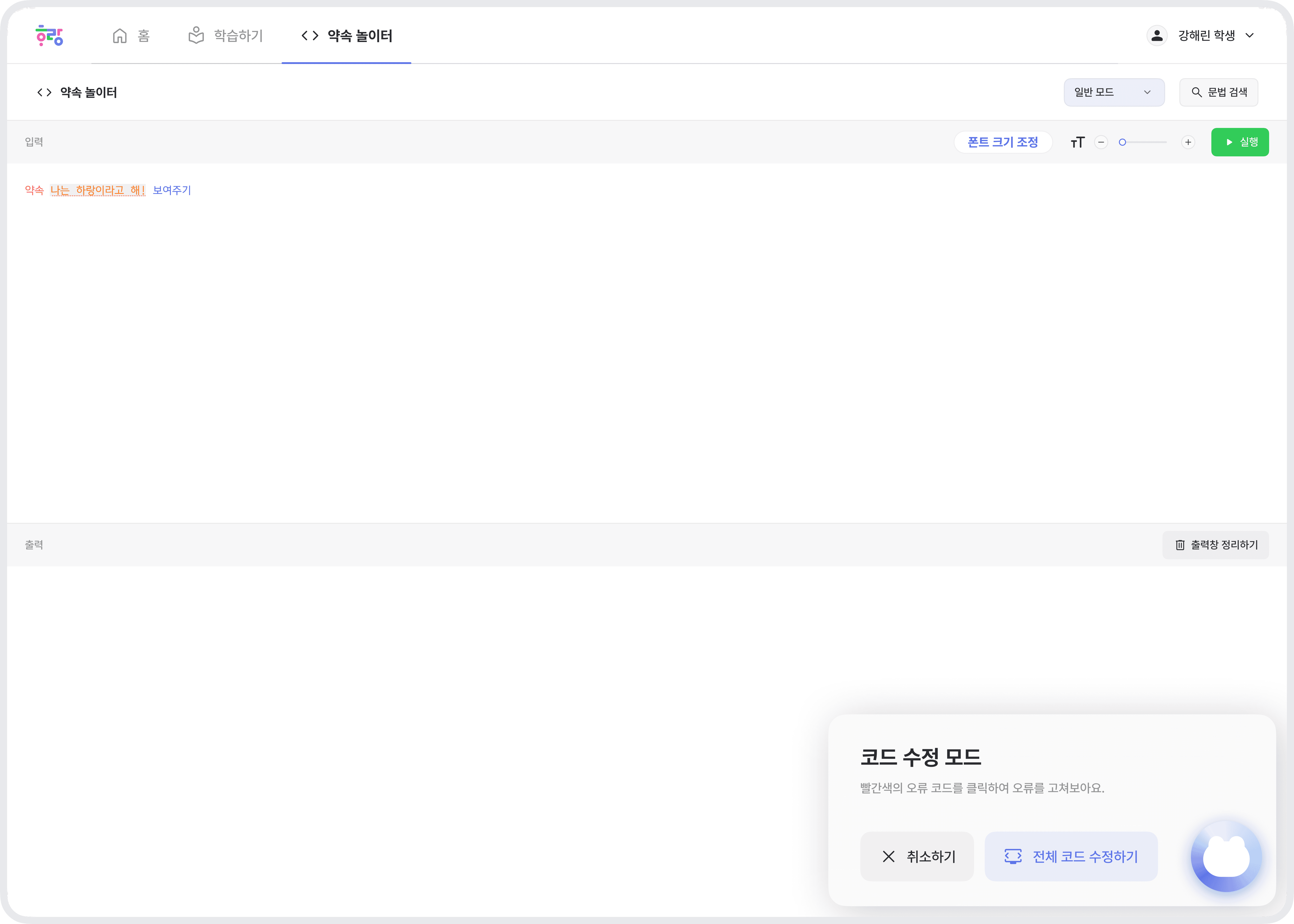Click 전체 코드 수정하기 button

coord(1071,856)
